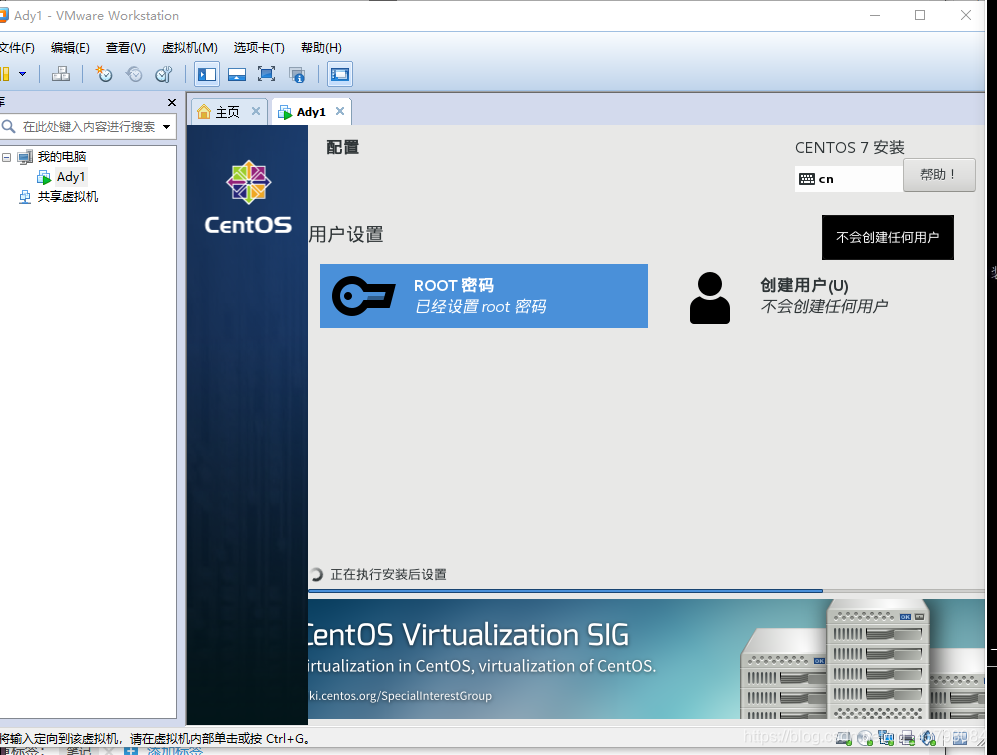Screen dimensions: 997x755
Task: Close the library side panel
Action: pyautogui.click(x=172, y=102)
